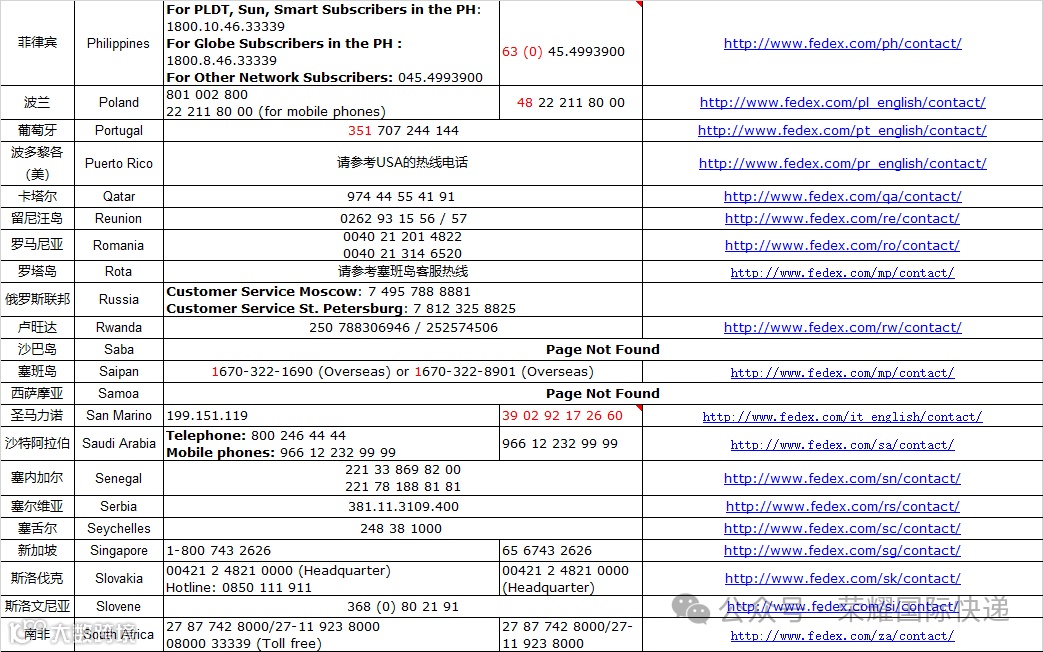Select the 菲律宾 cell
The image size is (1043, 652).
coord(37,43)
